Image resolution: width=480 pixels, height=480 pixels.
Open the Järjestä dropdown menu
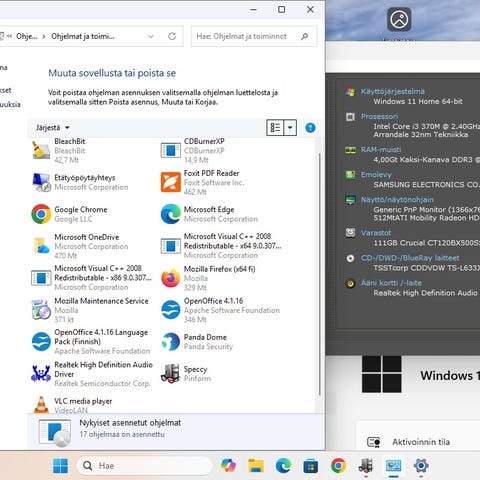click(x=53, y=128)
